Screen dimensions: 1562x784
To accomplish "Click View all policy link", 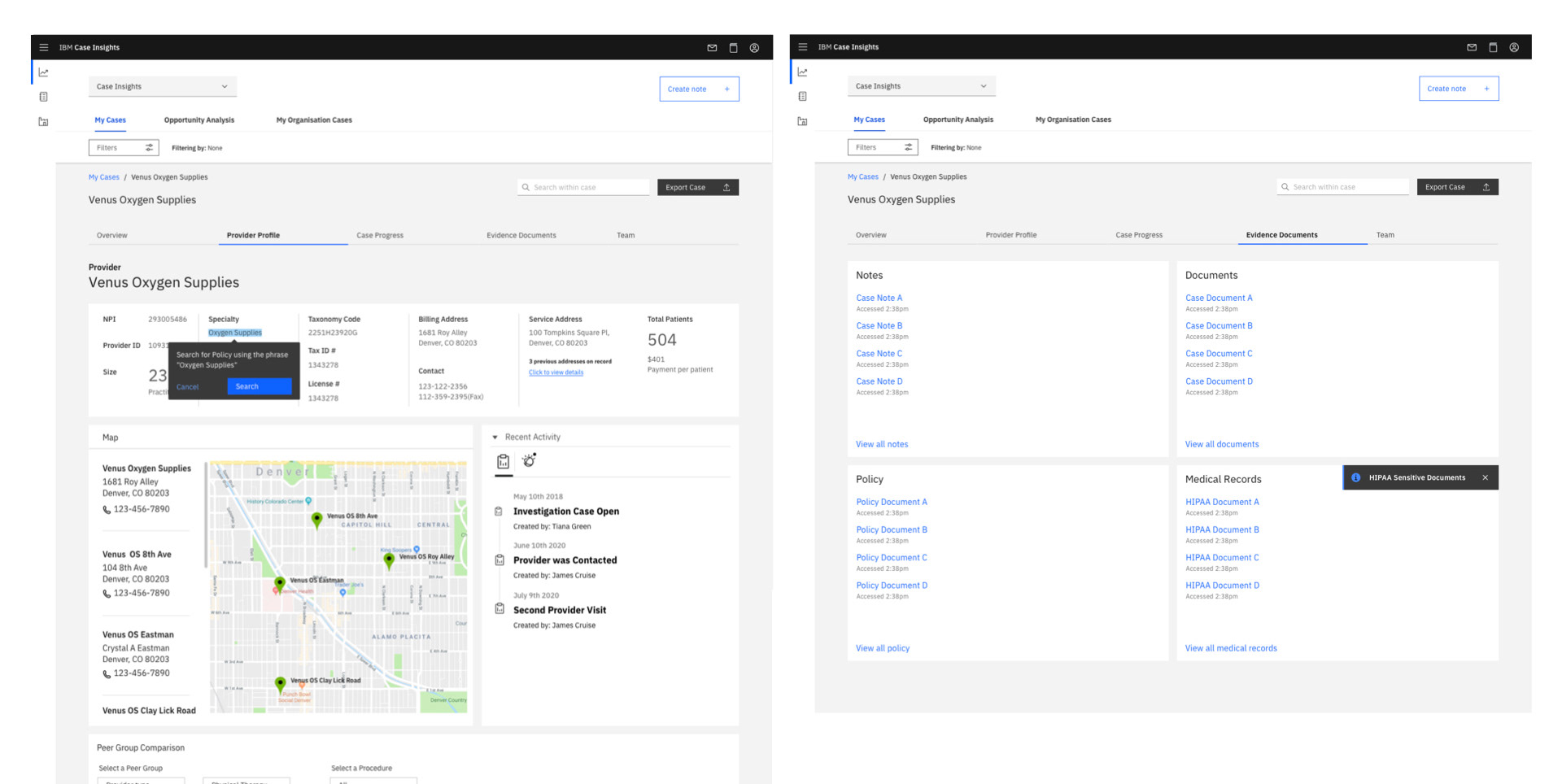I will click(883, 649).
